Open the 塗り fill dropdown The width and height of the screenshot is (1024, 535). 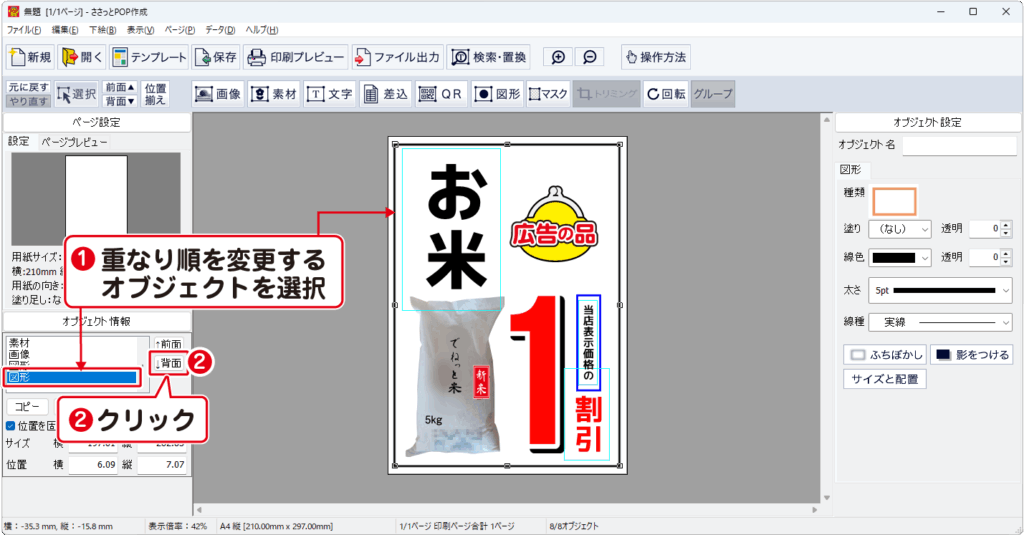(899, 229)
